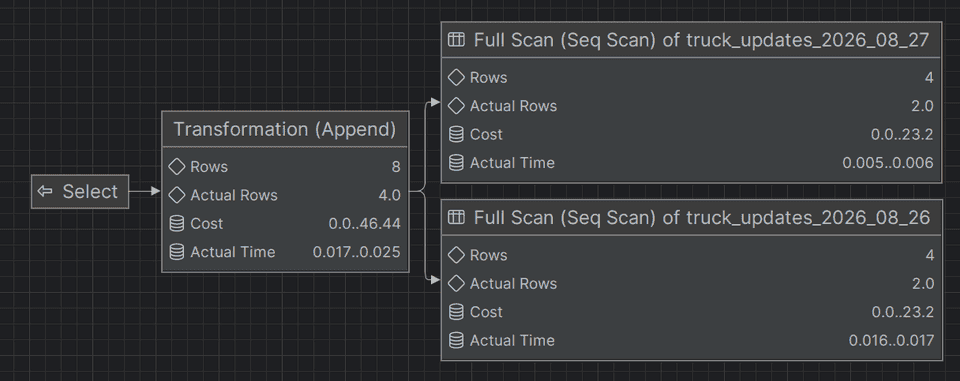Image resolution: width=960 pixels, height=381 pixels.
Task: Click the table icon of truck_updates_2026_08_26 scan
Action: pyautogui.click(x=456, y=217)
